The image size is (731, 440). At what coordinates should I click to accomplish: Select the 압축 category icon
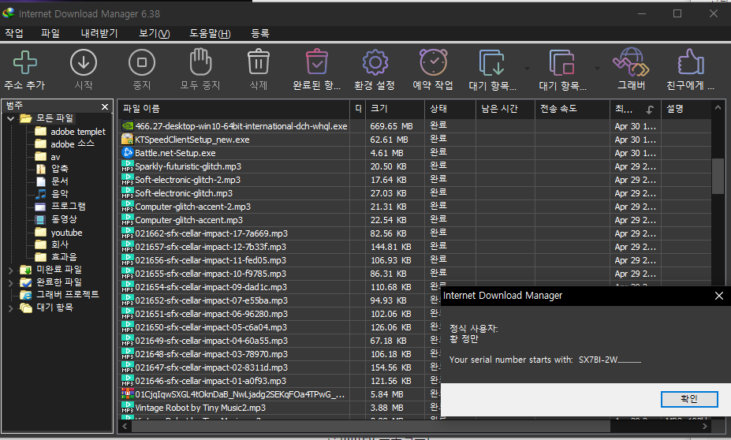pos(41,169)
